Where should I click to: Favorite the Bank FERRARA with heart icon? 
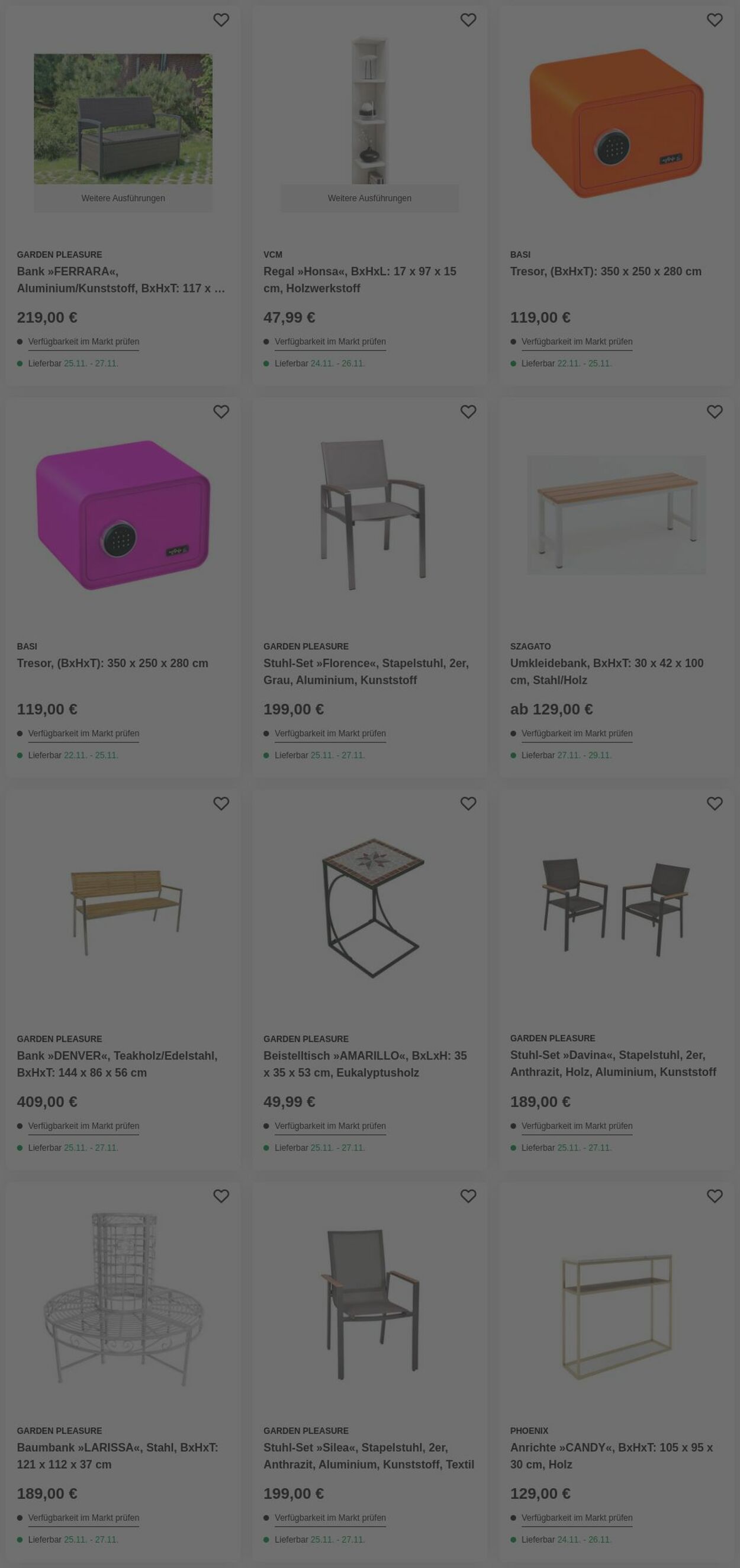pos(221,20)
